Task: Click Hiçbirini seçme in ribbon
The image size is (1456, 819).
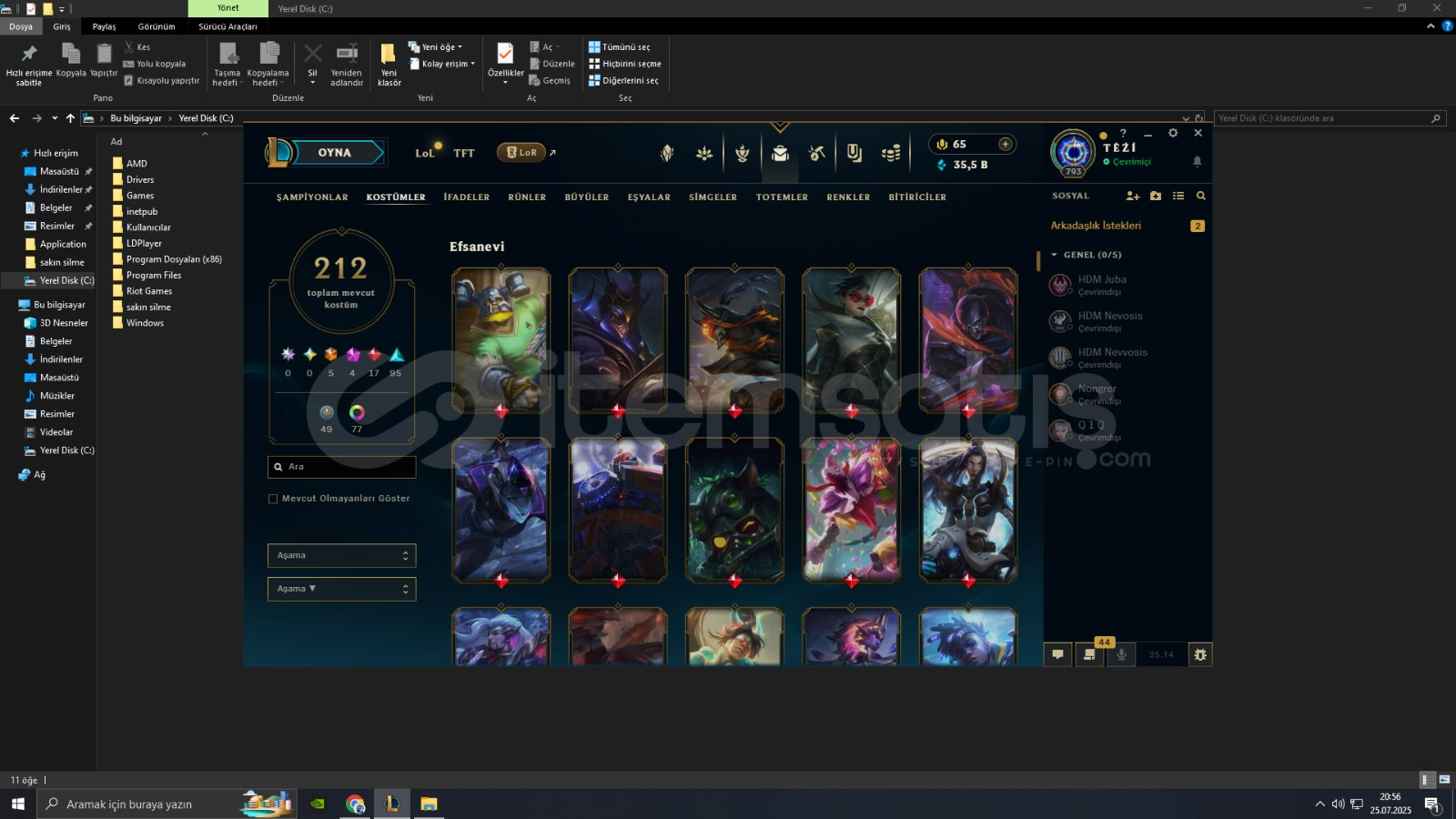Action: coord(625,64)
